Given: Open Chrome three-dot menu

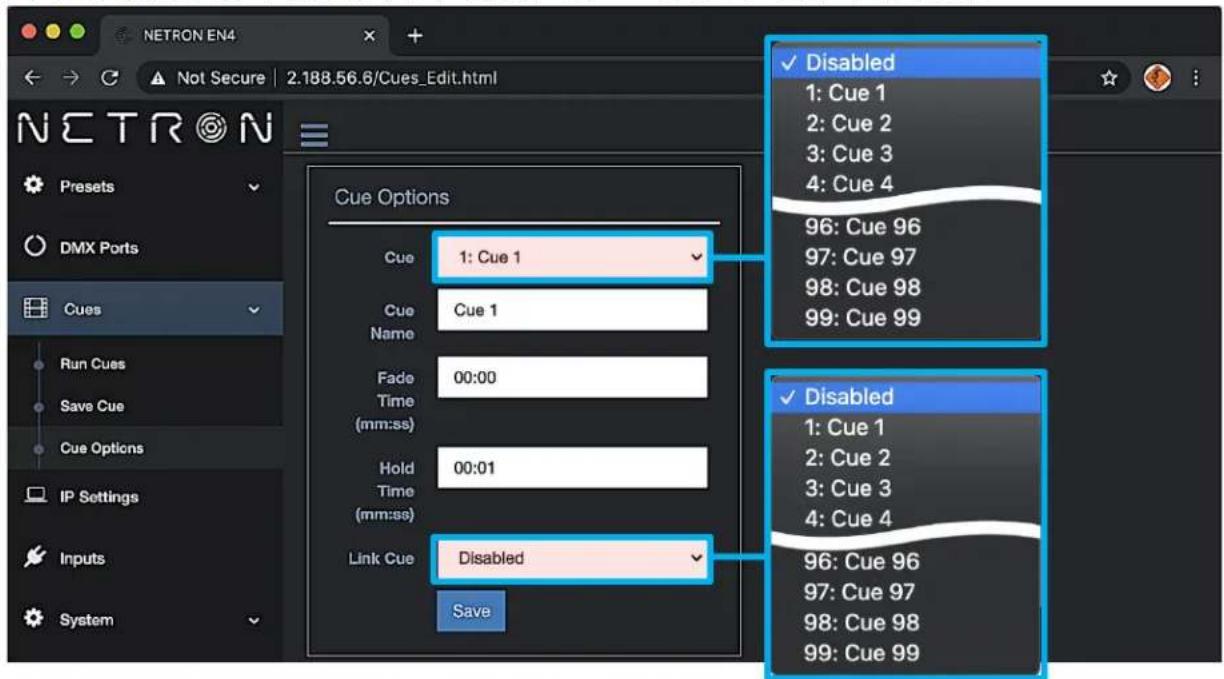Looking at the screenshot, I should click(x=1197, y=78).
